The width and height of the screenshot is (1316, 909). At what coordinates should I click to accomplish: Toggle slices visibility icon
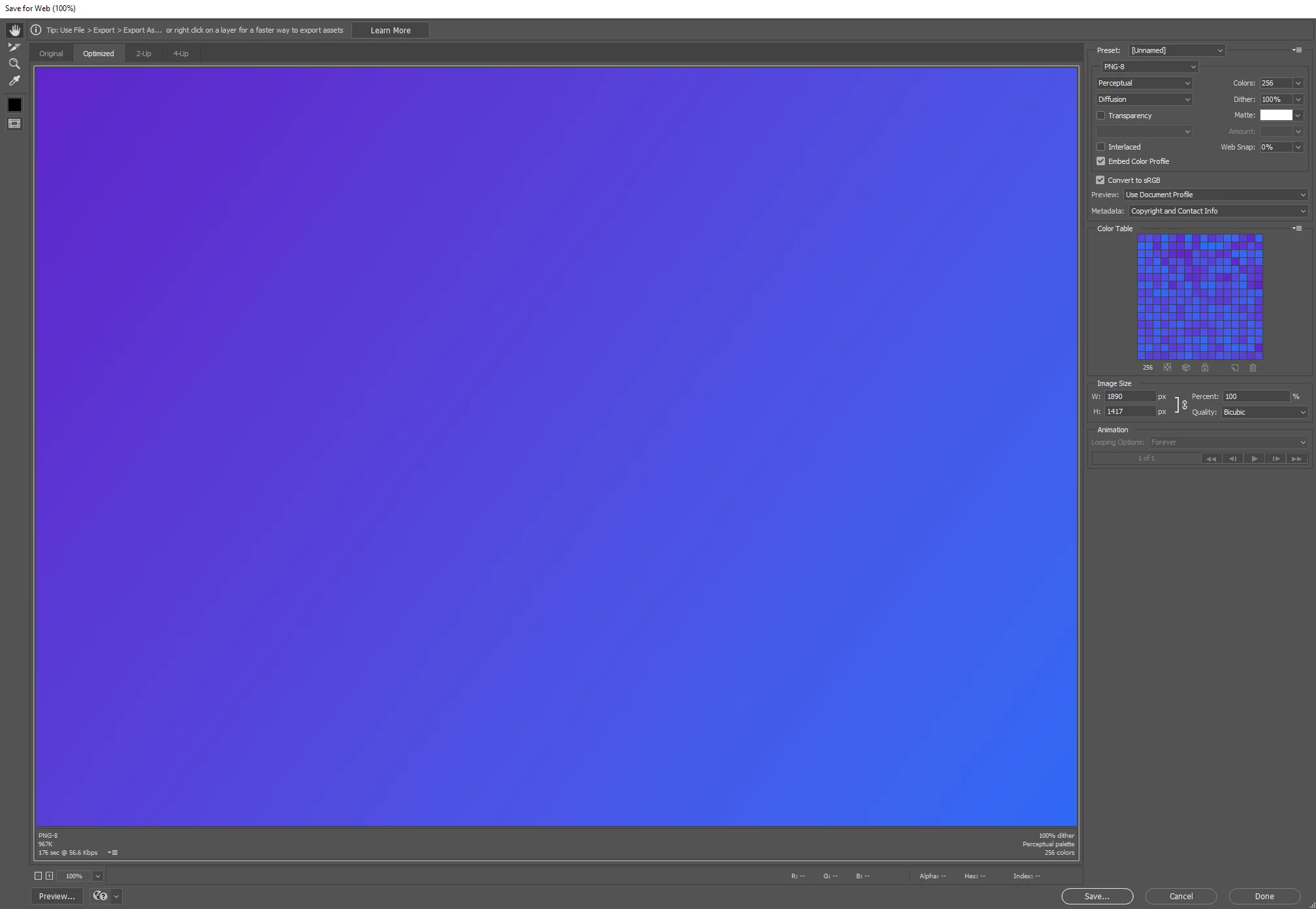pyautogui.click(x=14, y=123)
